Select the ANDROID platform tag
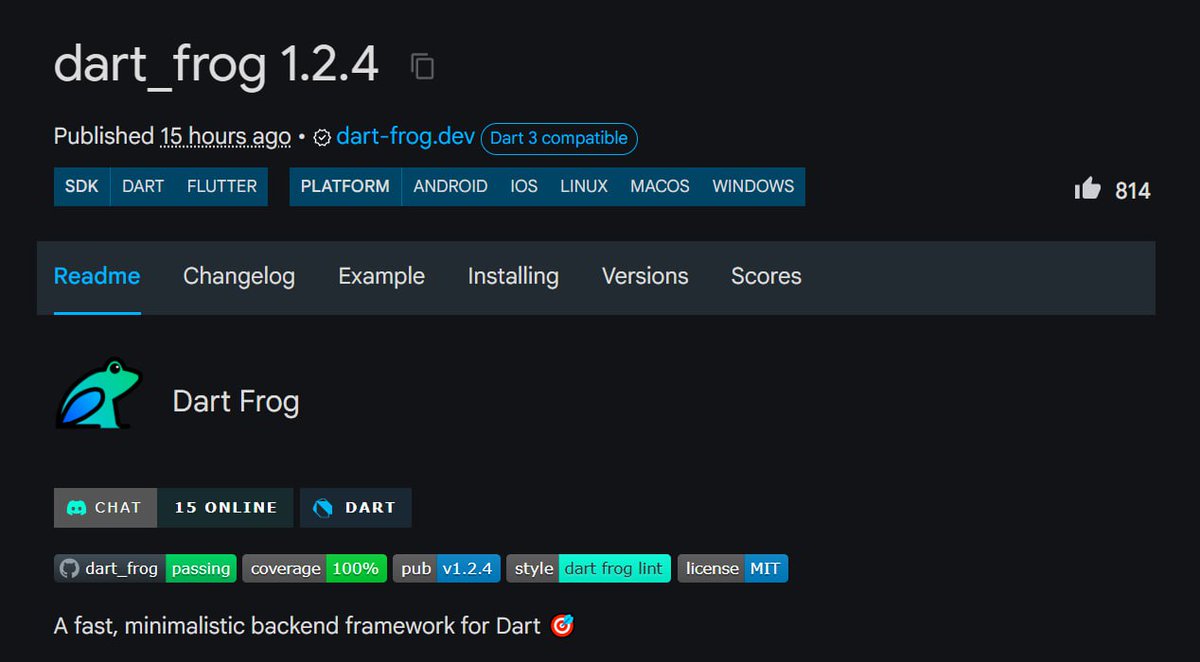The width and height of the screenshot is (1200, 662). click(450, 186)
